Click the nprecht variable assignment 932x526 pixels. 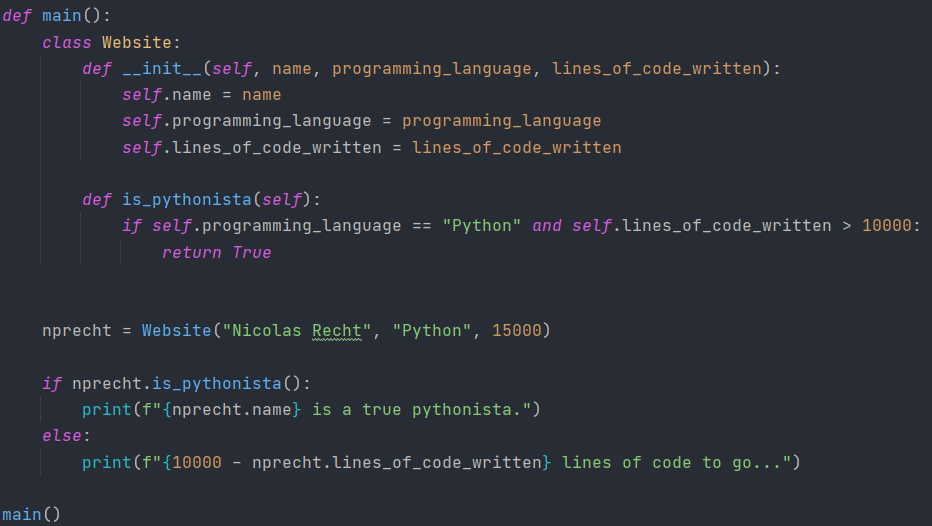296,330
